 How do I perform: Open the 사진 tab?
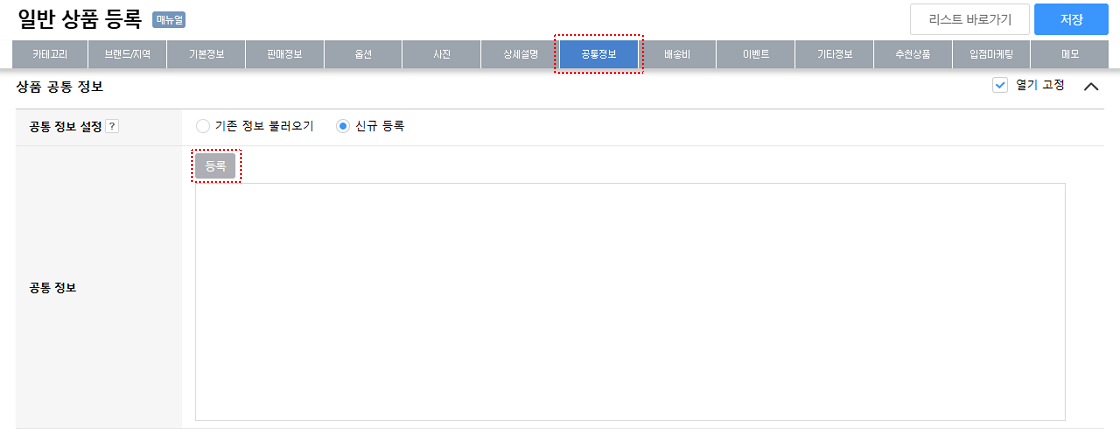click(x=441, y=54)
